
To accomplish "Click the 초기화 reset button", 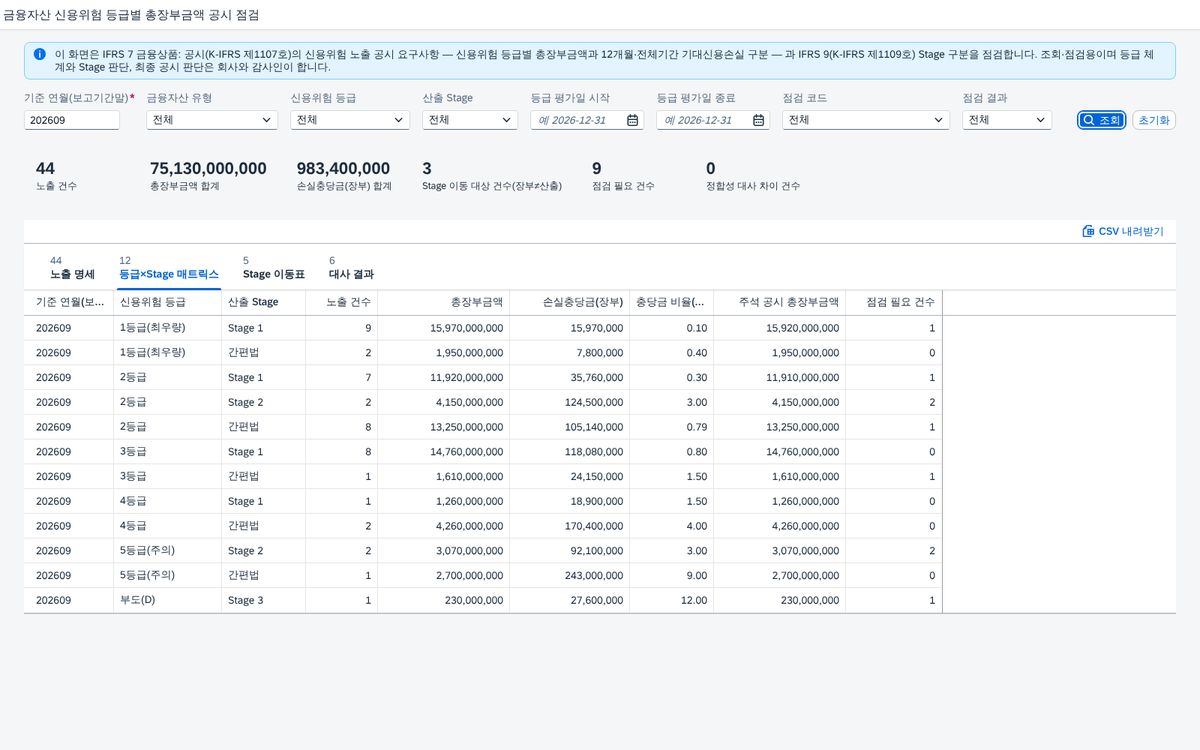I will point(1154,120).
